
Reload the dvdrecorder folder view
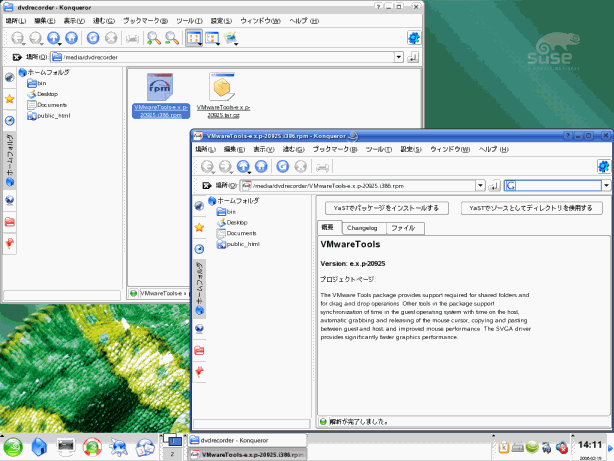pos(93,38)
